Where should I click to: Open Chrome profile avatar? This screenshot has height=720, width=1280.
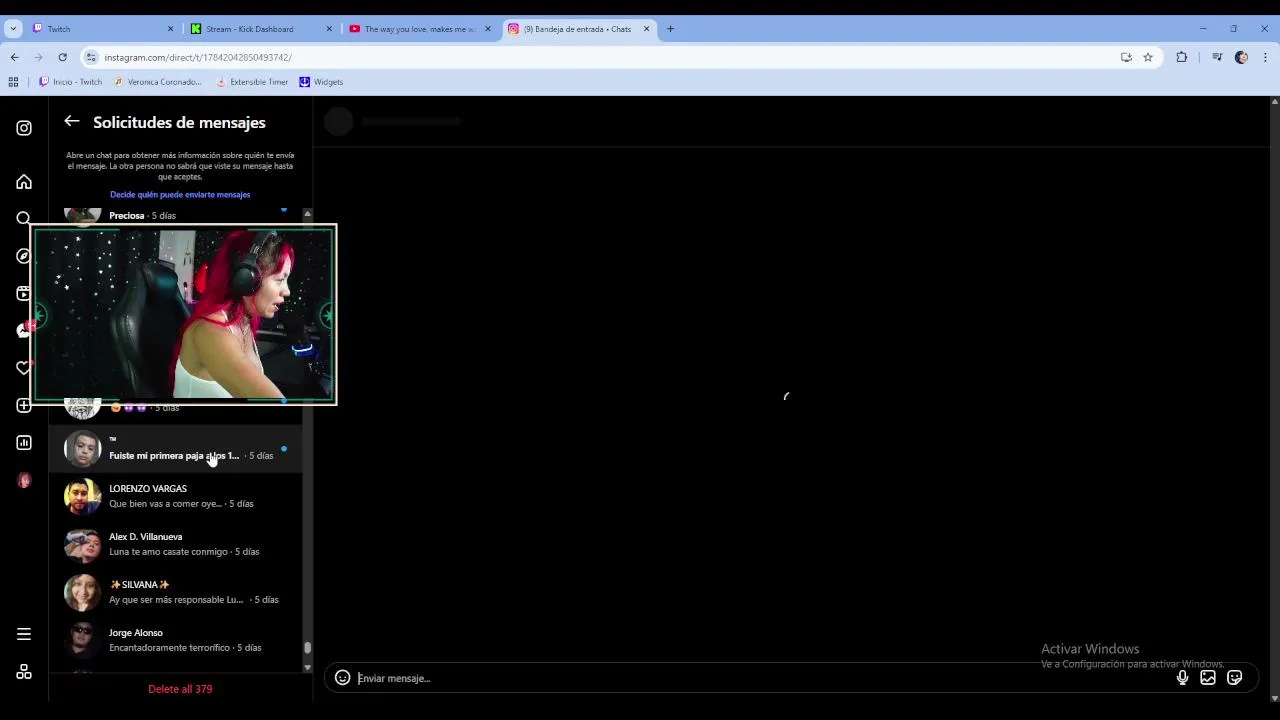coord(1241,57)
